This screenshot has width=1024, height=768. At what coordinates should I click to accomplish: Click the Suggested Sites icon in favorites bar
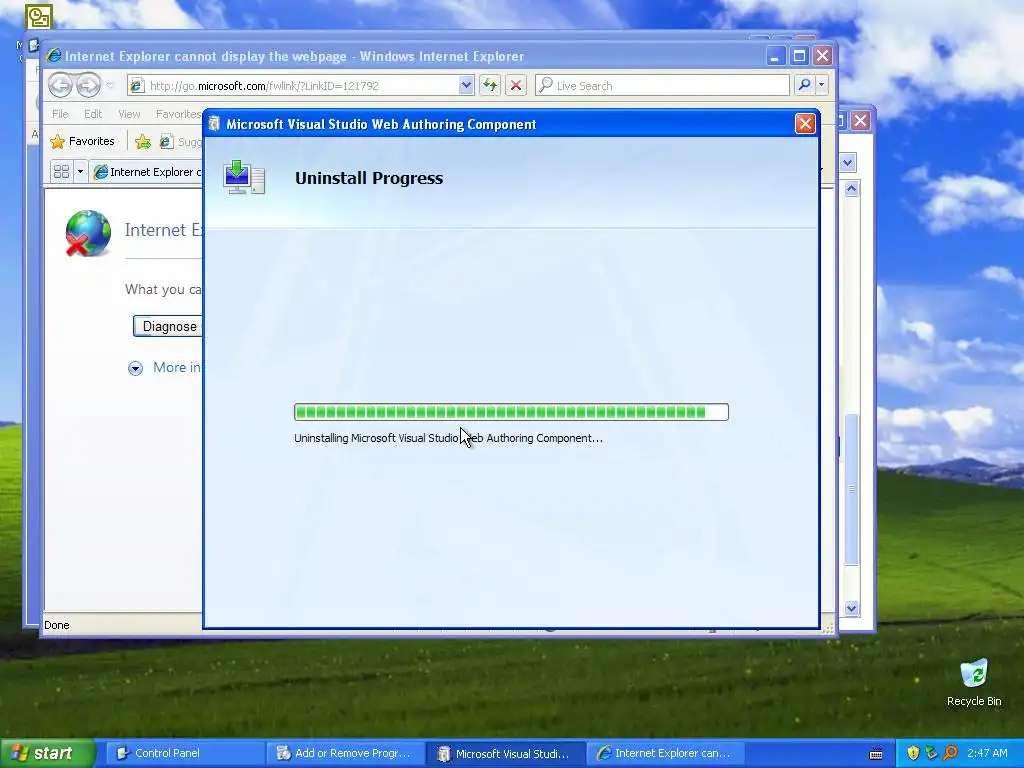pyautogui.click(x=167, y=141)
